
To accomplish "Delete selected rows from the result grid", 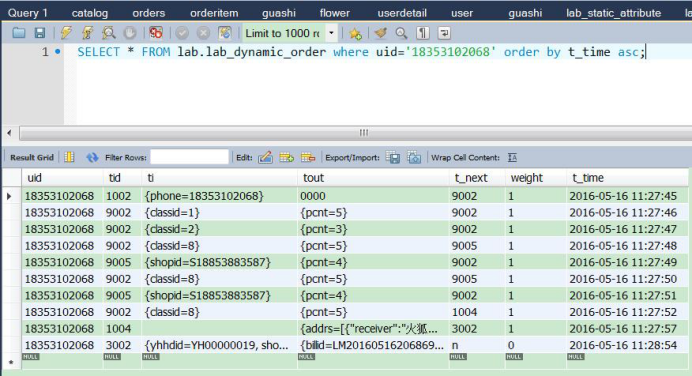I will [308, 157].
